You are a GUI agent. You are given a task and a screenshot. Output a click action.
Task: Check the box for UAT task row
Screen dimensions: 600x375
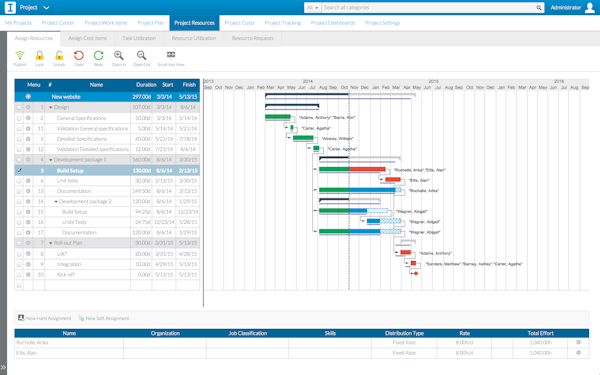pyautogui.click(x=19, y=254)
